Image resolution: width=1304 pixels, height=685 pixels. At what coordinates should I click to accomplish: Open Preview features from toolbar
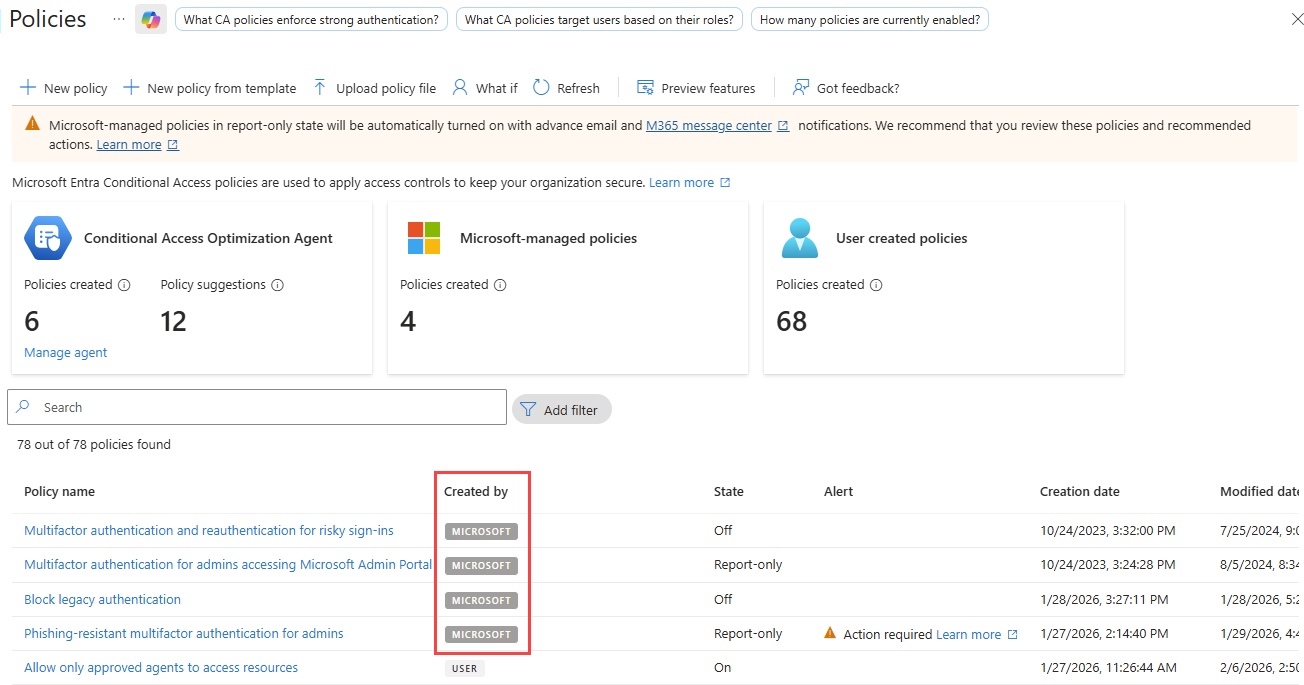[x=696, y=88]
